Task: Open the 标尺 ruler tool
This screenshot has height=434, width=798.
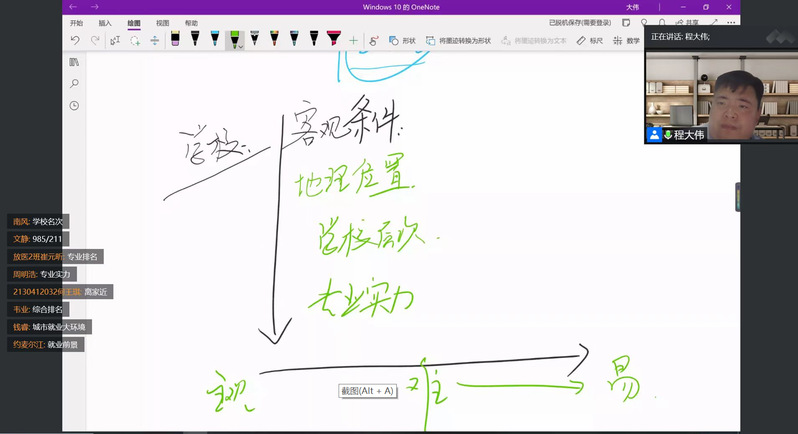Action: click(x=589, y=41)
